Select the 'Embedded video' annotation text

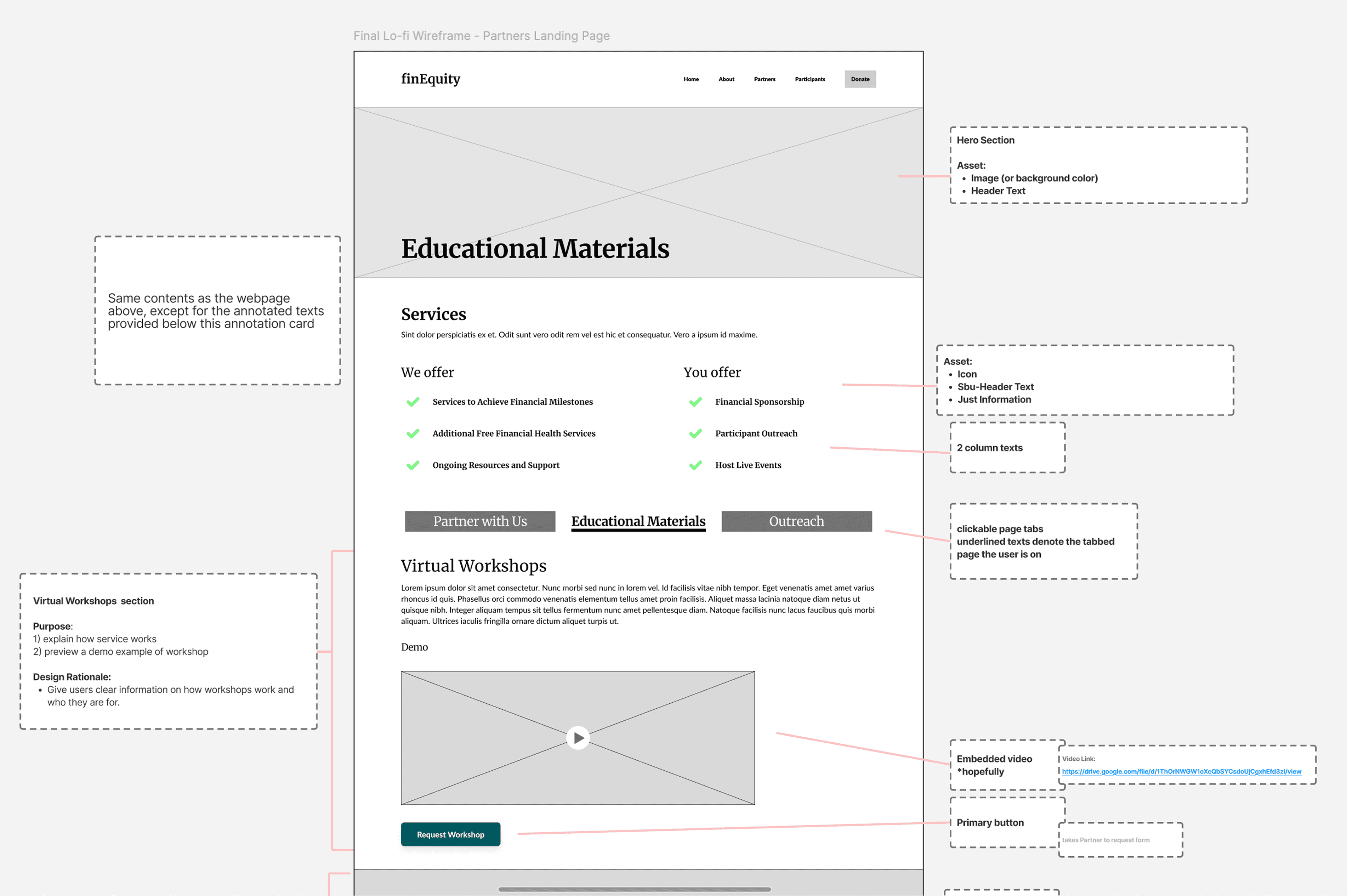(x=994, y=759)
